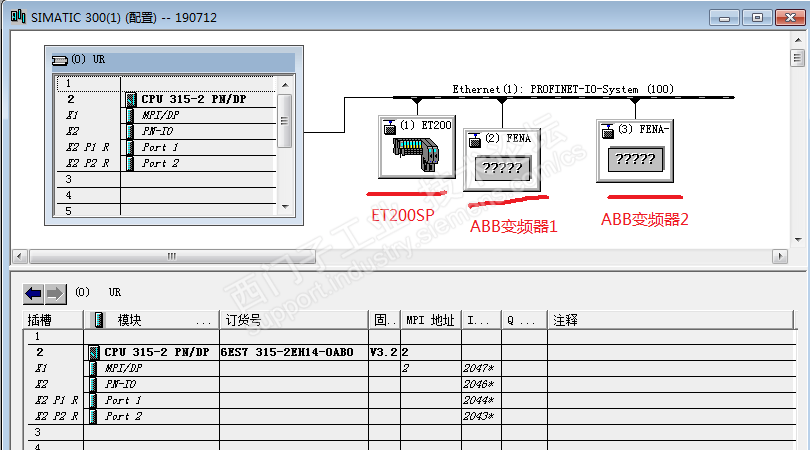Click the MPI 地址 column header
The width and height of the screenshot is (810, 450).
tap(430, 320)
